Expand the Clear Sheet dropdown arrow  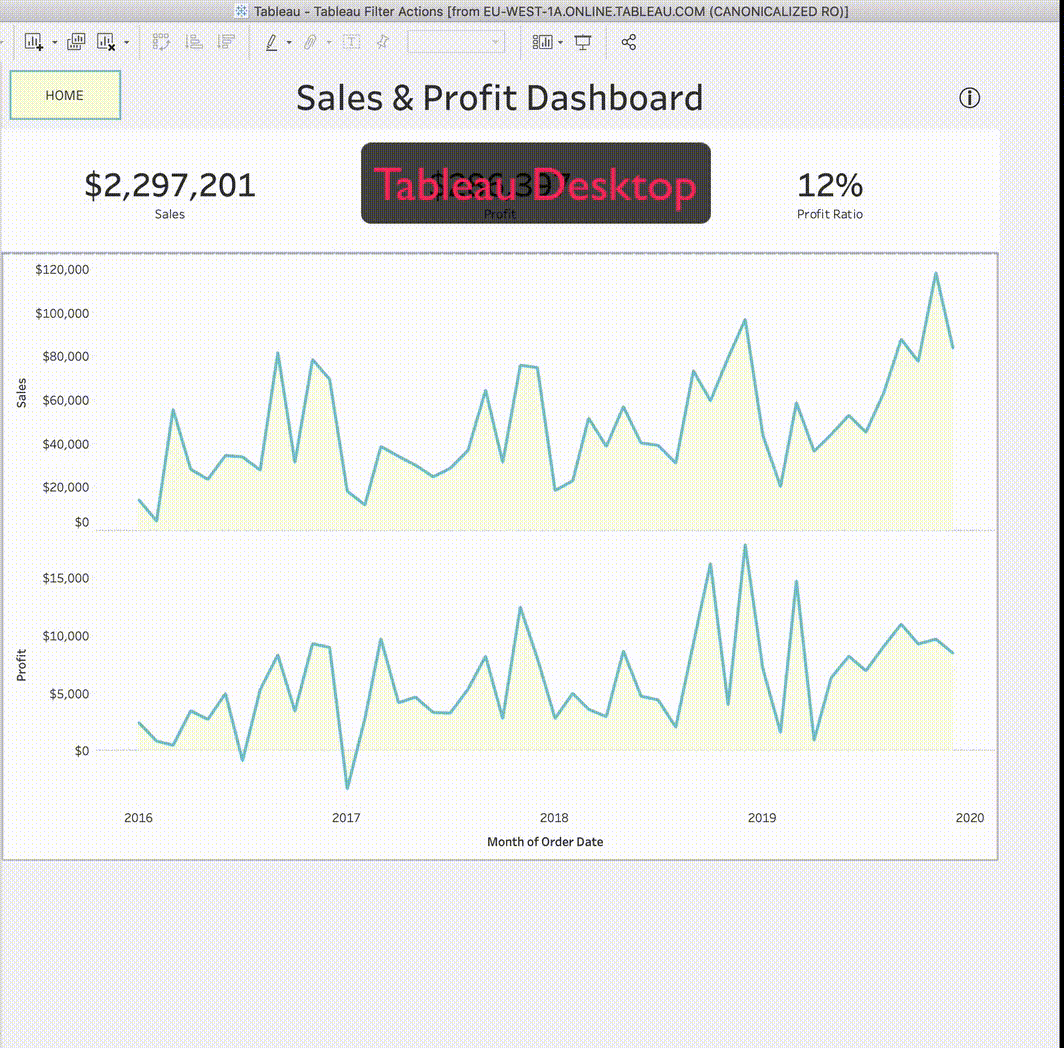click(x=127, y=43)
